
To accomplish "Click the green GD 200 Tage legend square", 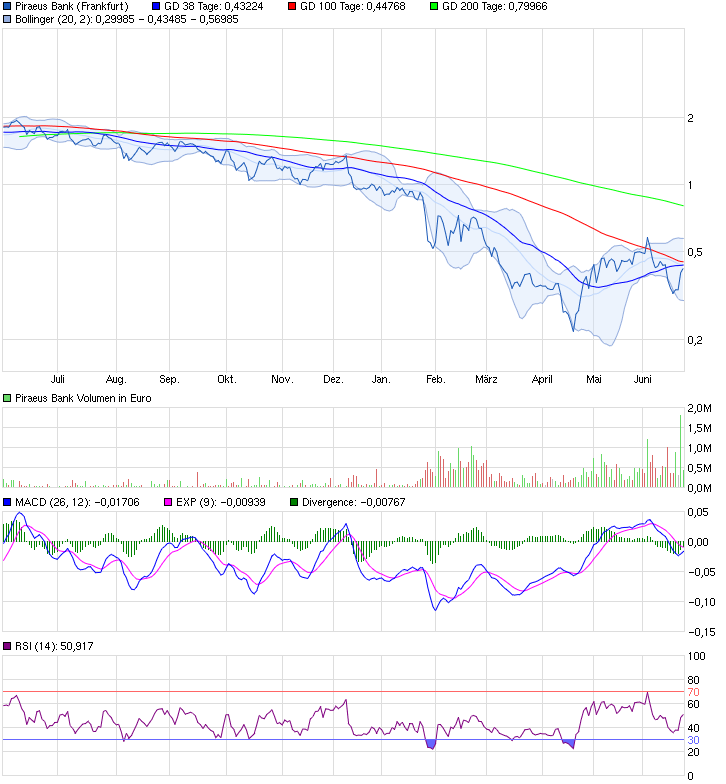I will (x=434, y=6).
